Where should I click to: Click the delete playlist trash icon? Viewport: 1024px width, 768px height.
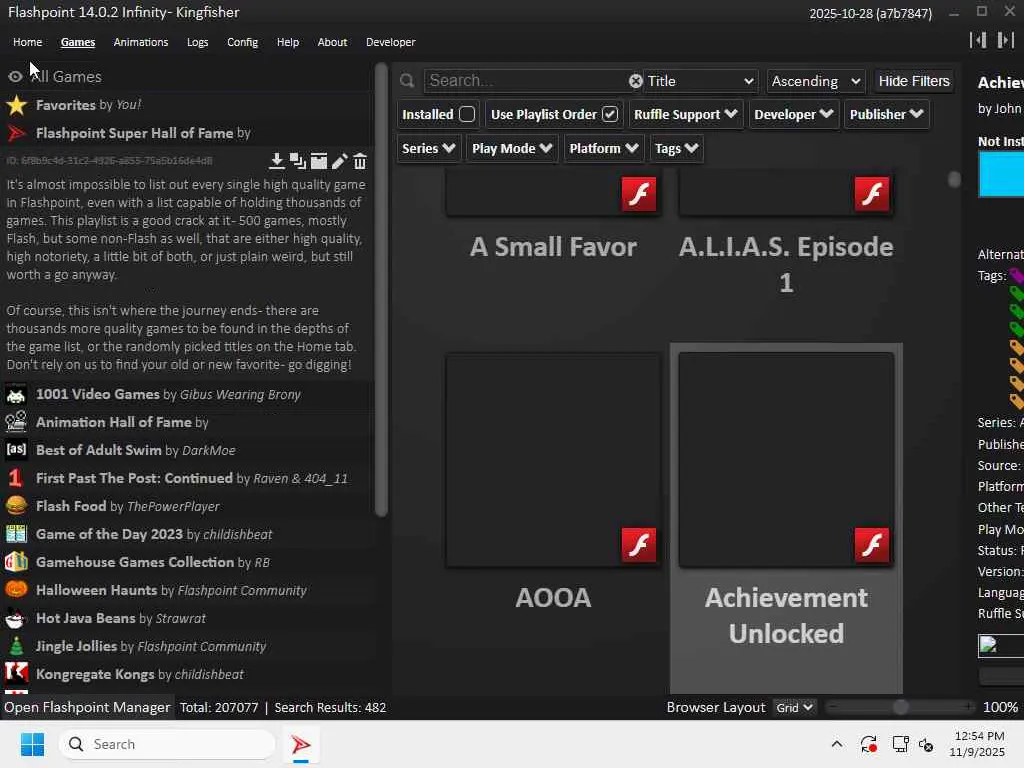click(x=360, y=161)
